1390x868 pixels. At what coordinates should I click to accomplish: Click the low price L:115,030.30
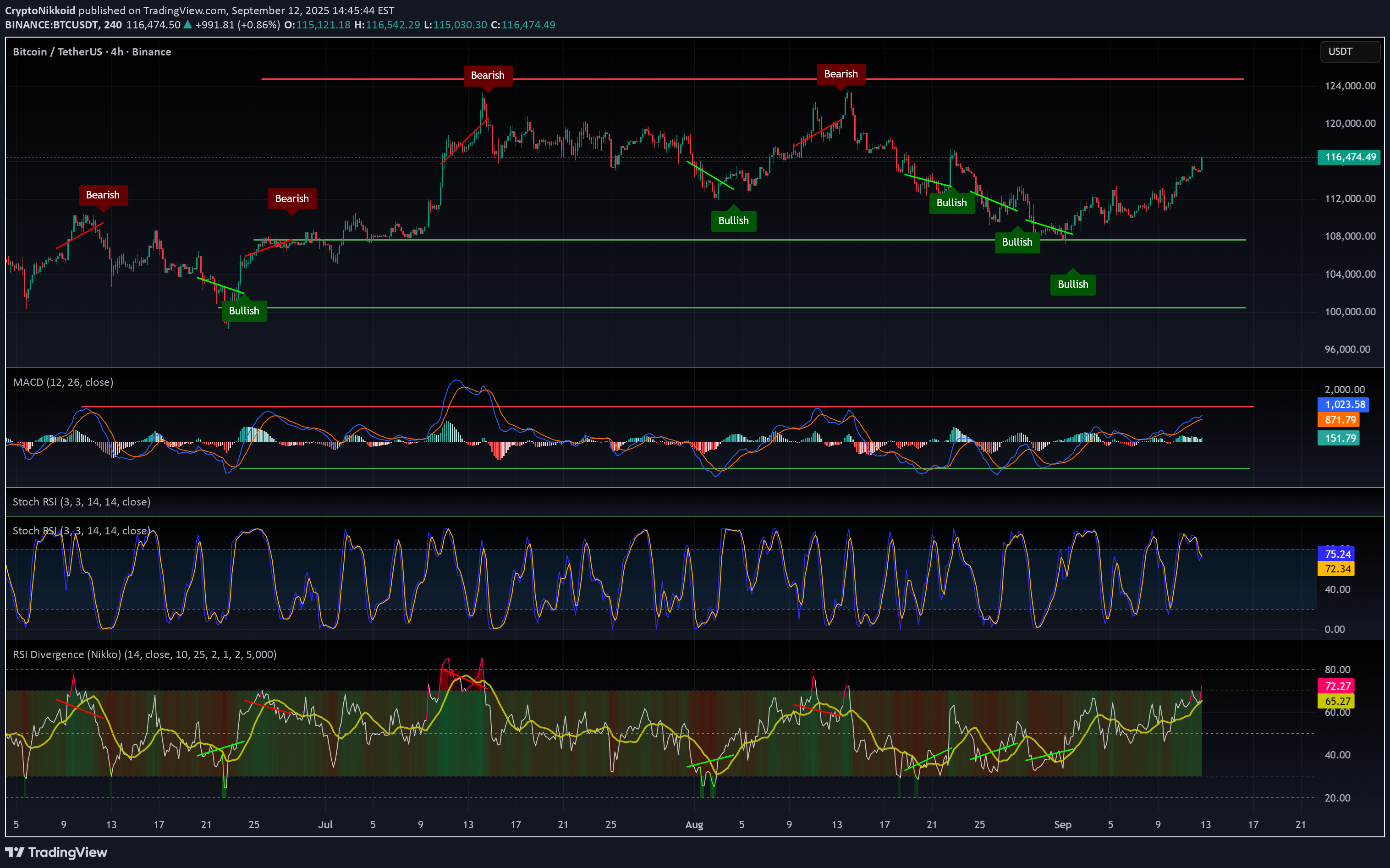point(456,25)
